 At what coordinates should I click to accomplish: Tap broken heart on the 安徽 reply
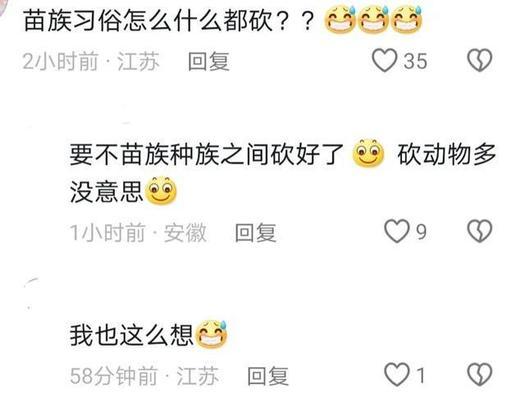click(x=479, y=231)
